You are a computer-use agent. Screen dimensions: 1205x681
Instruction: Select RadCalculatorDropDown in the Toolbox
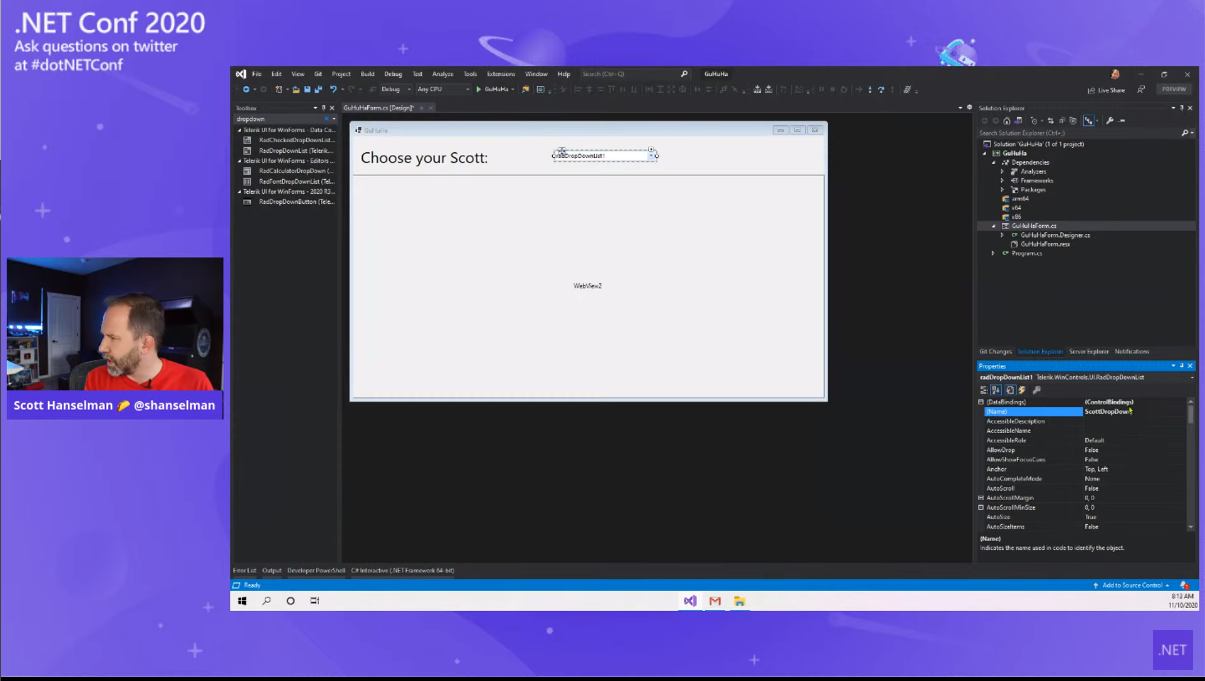click(295, 171)
